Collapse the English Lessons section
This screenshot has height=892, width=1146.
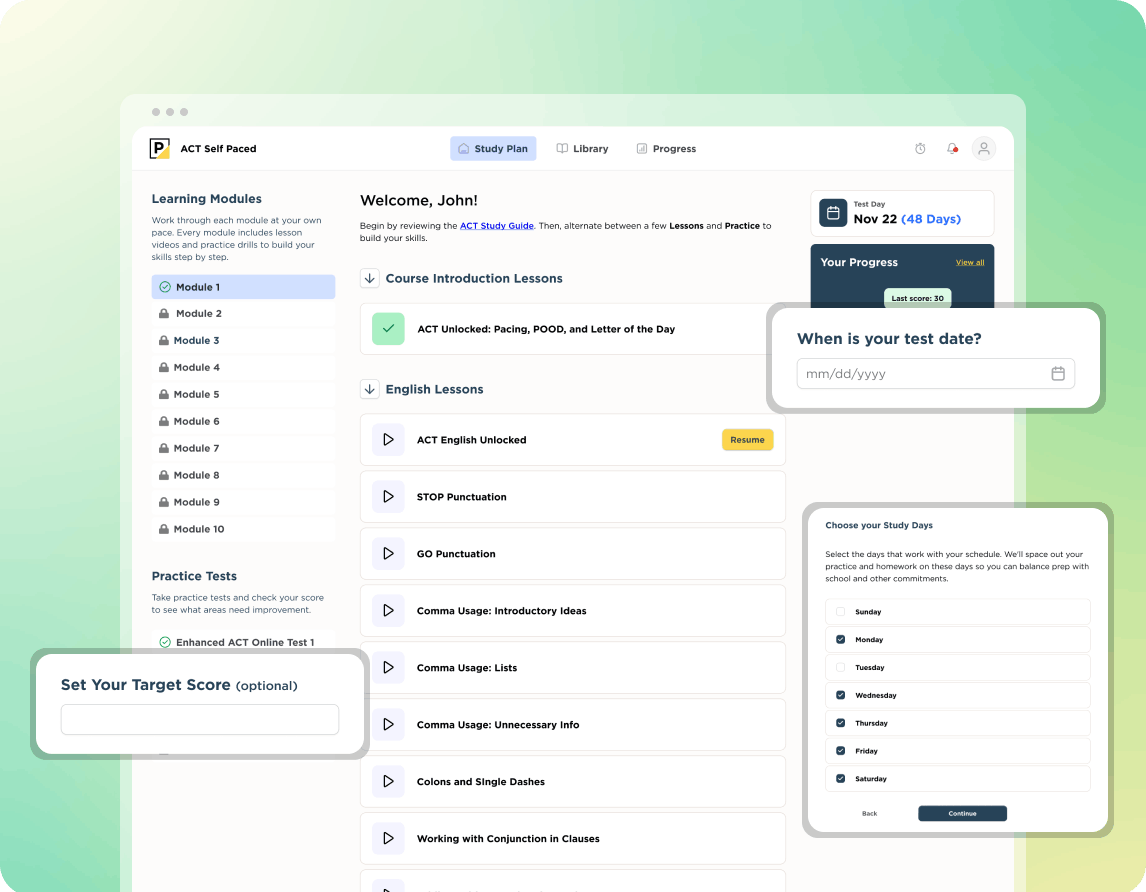pos(370,389)
